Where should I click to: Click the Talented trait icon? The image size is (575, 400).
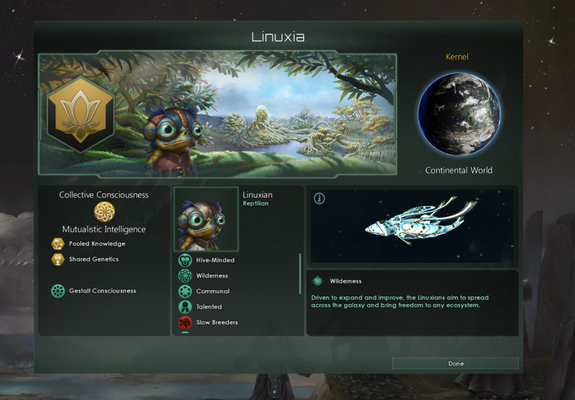coord(185,307)
